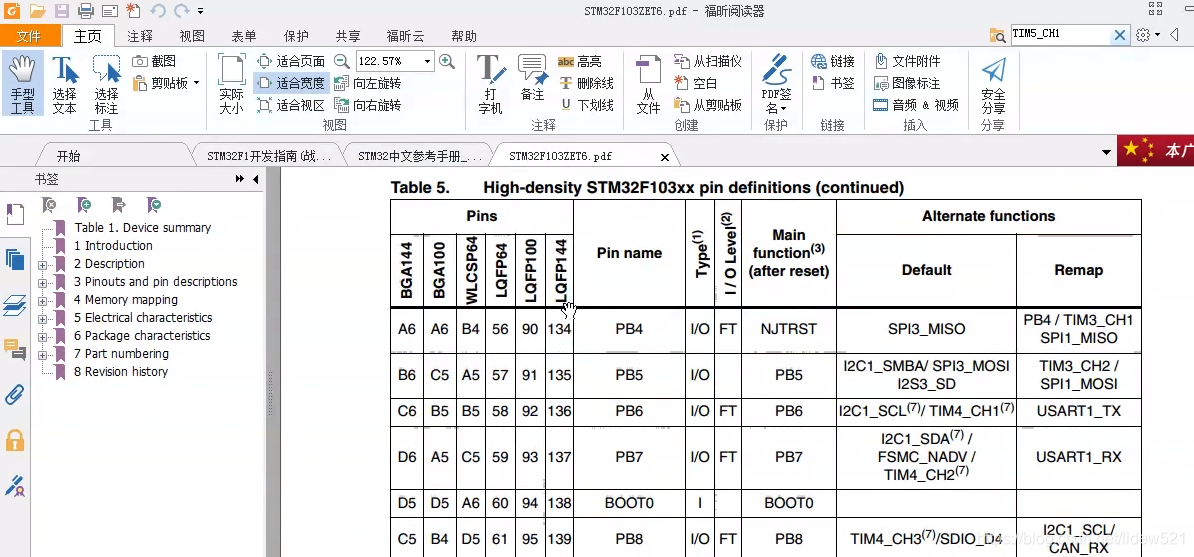Attach a file (文件附件)
Image resolution: width=1194 pixels, height=557 pixels.
[x=908, y=61]
